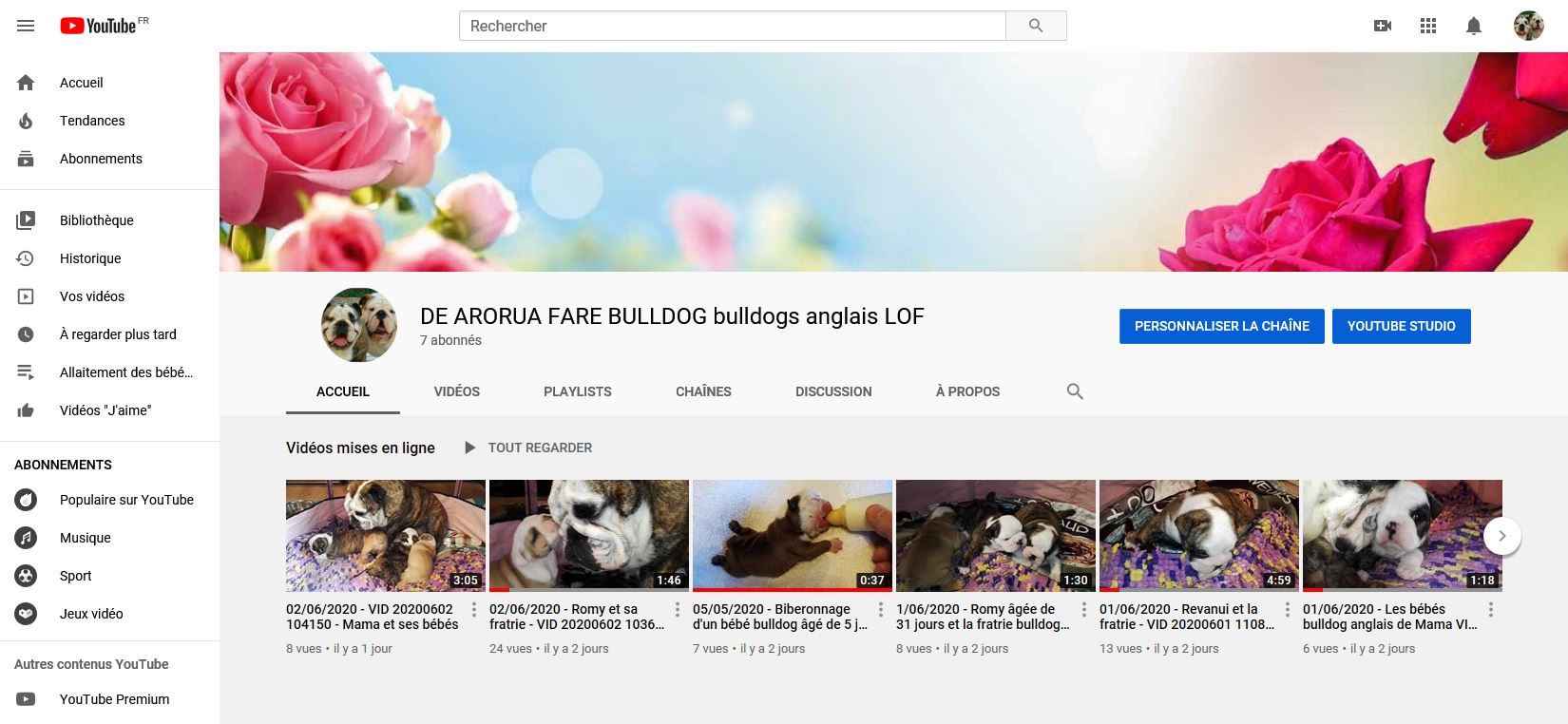The width and height of the screenshot is (1568, 724).
Task: Switch to the CHAÎNES tab
Action: tap(704, 391)
